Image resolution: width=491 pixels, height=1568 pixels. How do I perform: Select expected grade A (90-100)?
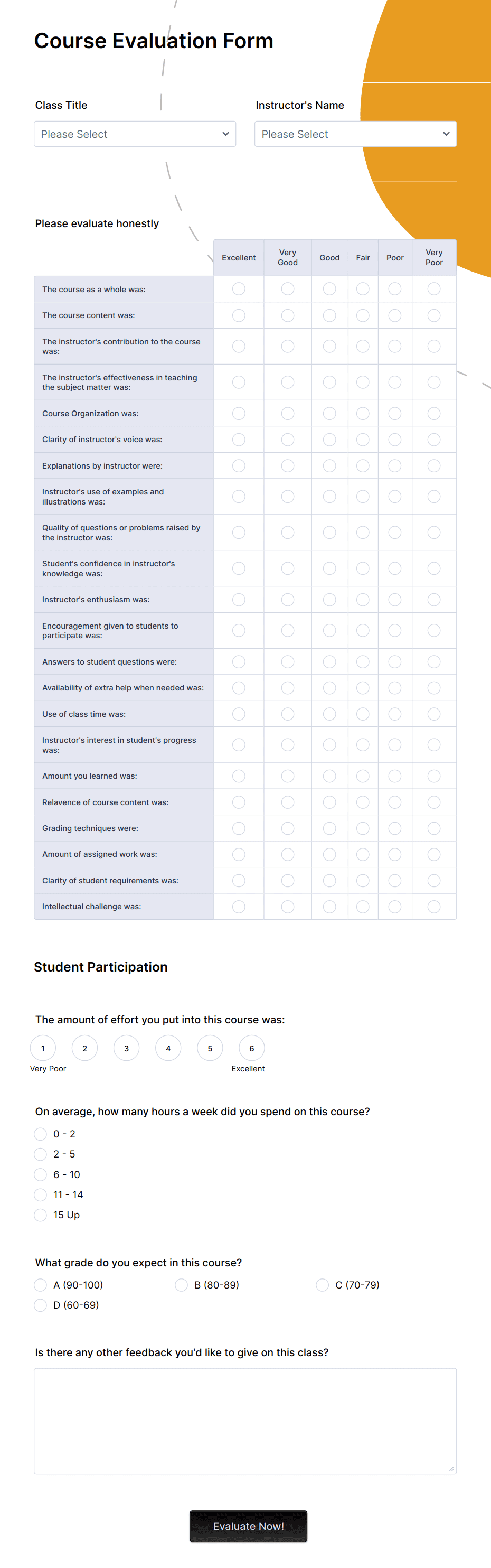tap(40, 1285)
